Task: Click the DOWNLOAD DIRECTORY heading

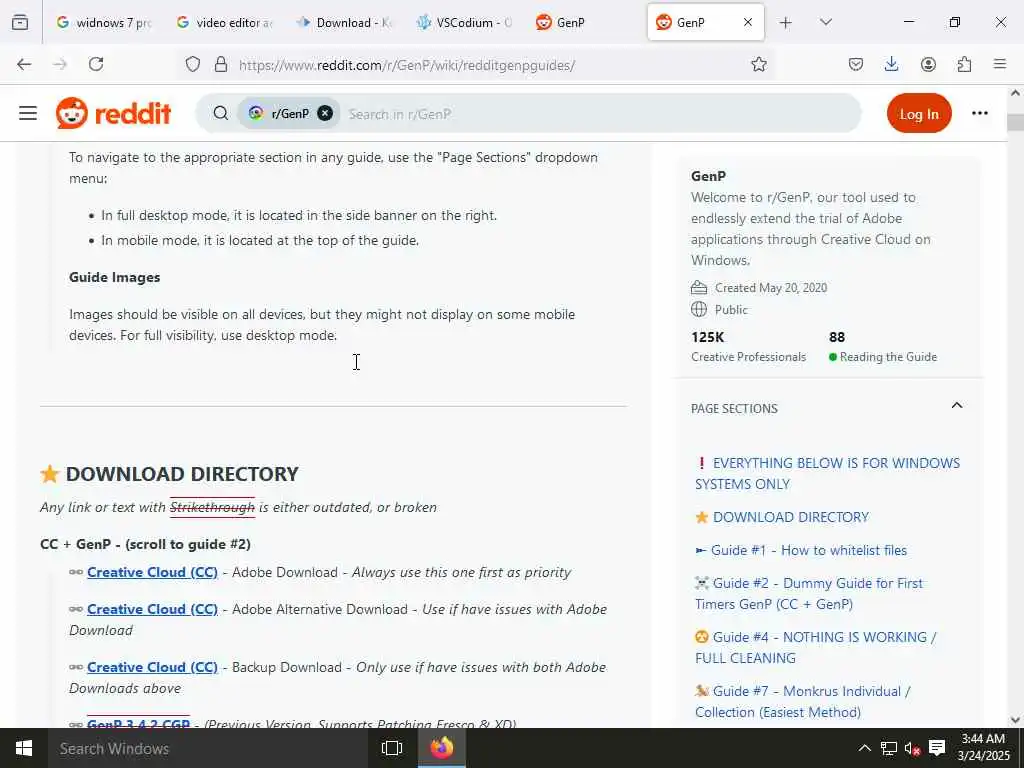Action: tap(182, 473)
